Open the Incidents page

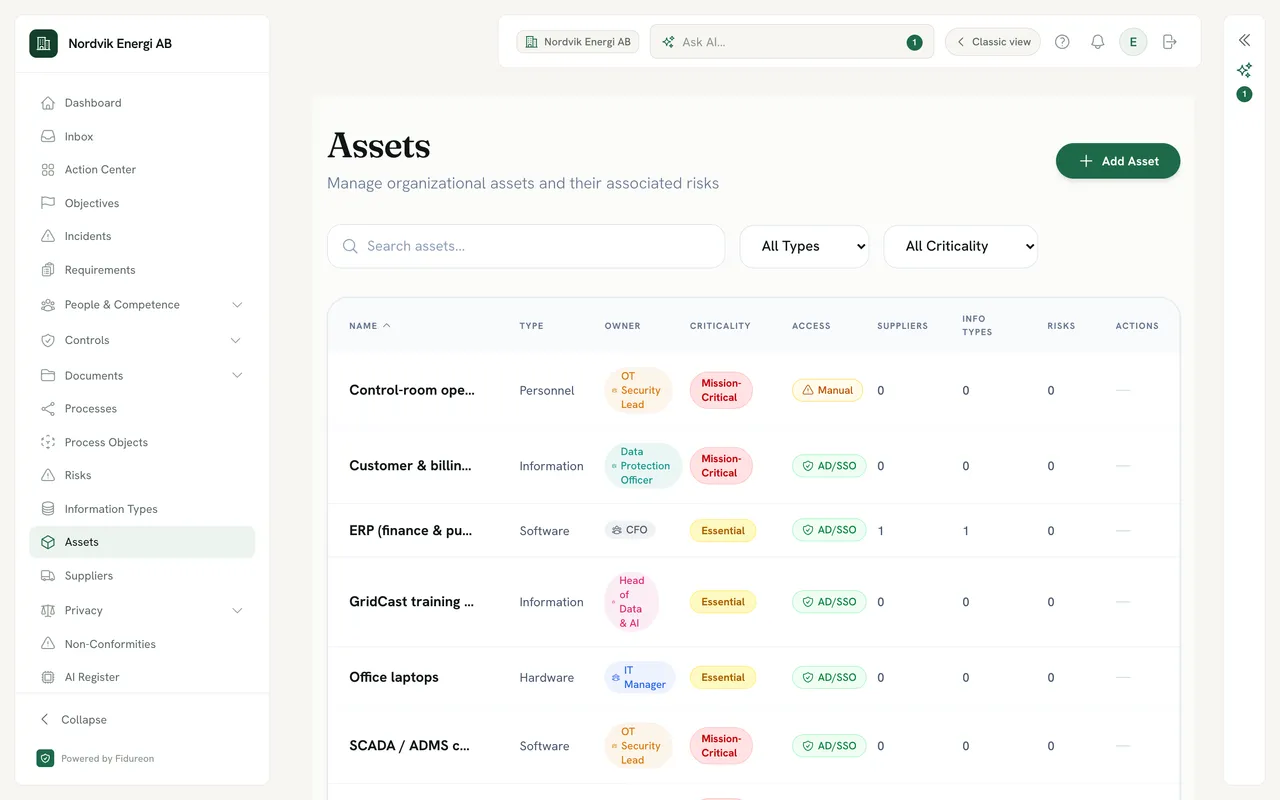tap(142, 236)
